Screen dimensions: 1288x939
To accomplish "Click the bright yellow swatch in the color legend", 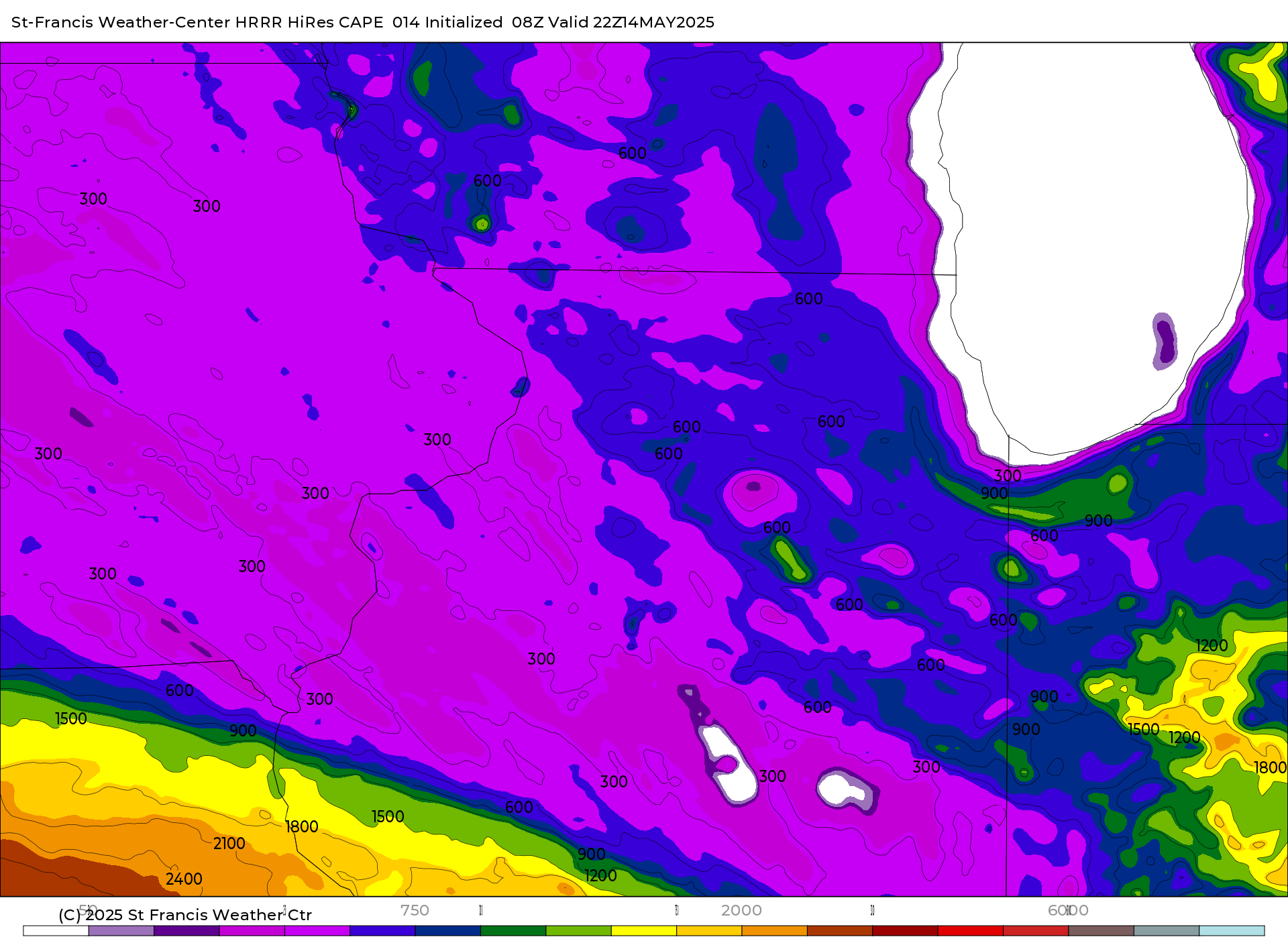I will pyautogui.click(x=644, y=931).
